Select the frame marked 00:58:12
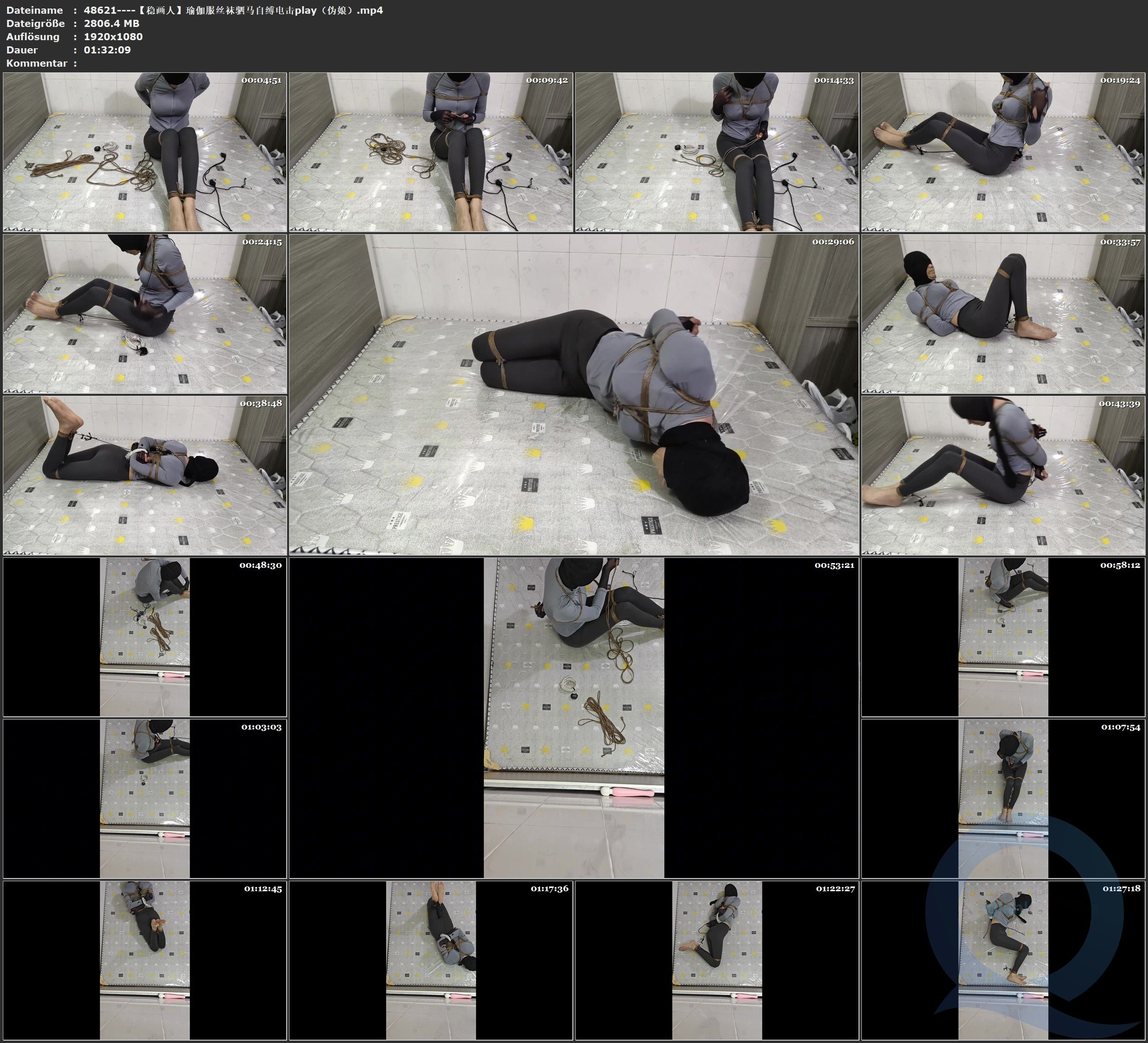 1003,636
